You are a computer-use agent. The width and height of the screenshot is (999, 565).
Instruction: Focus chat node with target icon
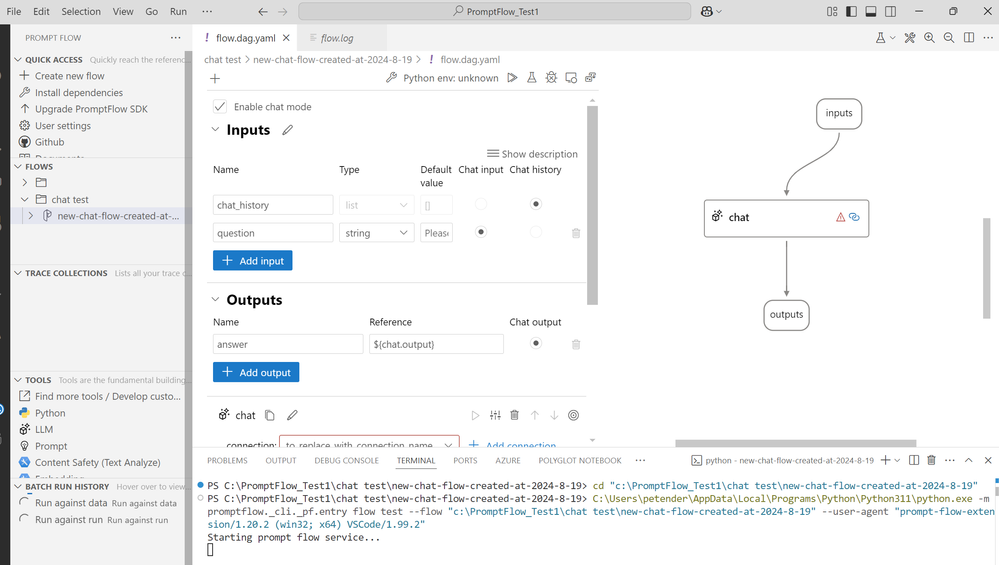pyautogui.click(x=573, y=415)
